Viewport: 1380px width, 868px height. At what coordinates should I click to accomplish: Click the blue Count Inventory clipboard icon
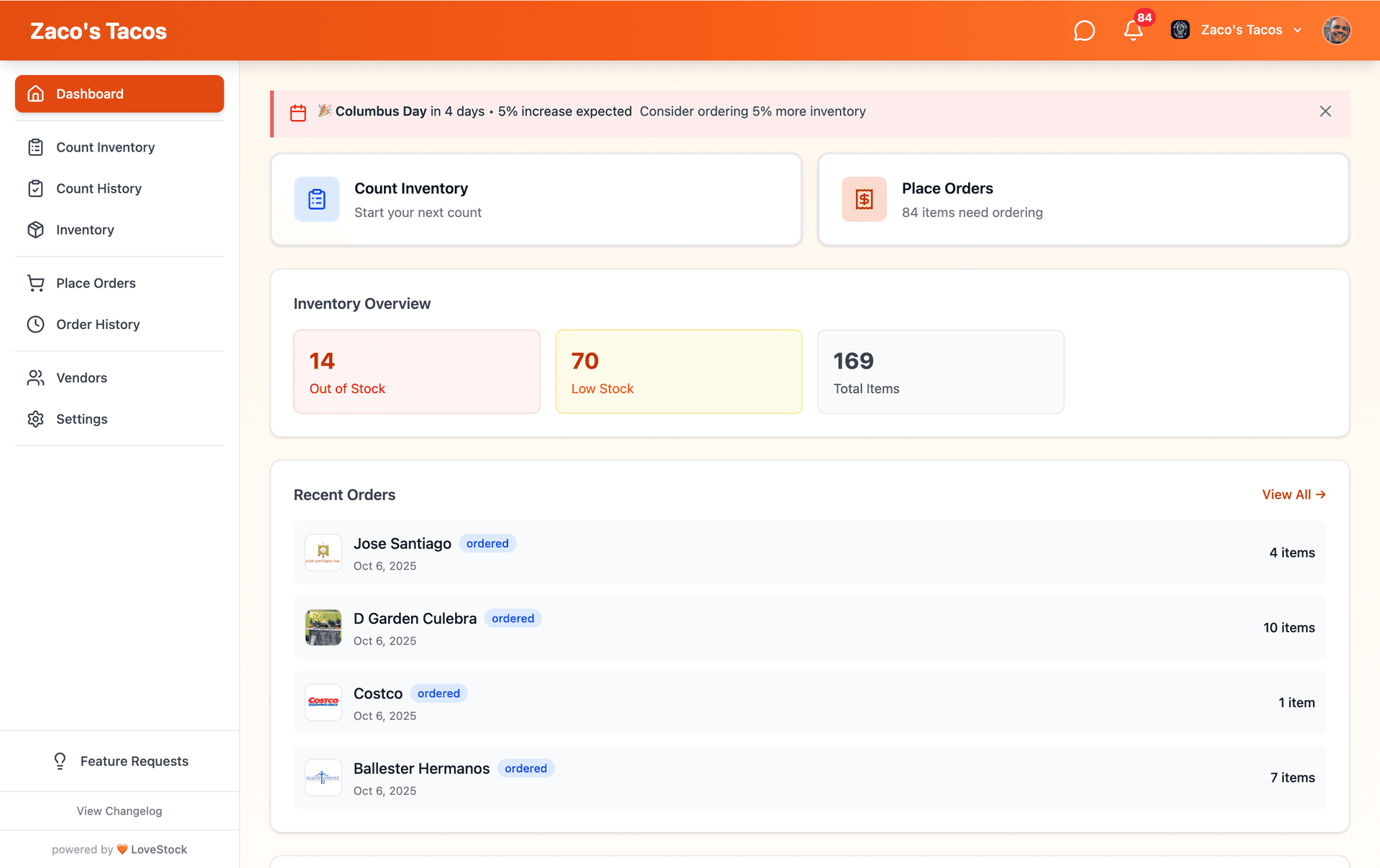pyautogui.click(x=317, y=199)
